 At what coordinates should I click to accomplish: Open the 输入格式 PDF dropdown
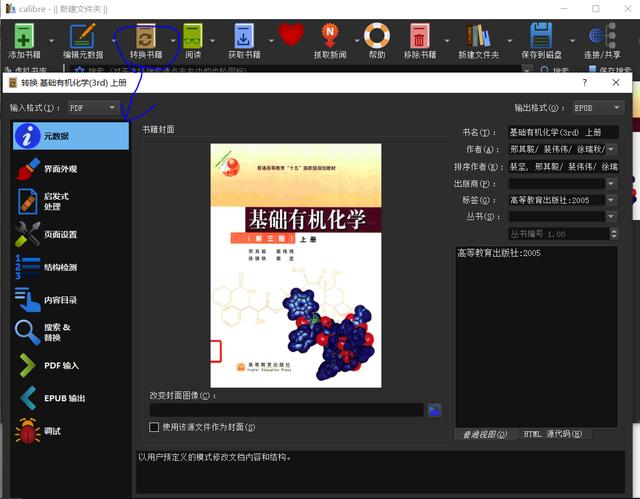pos(93,108)
